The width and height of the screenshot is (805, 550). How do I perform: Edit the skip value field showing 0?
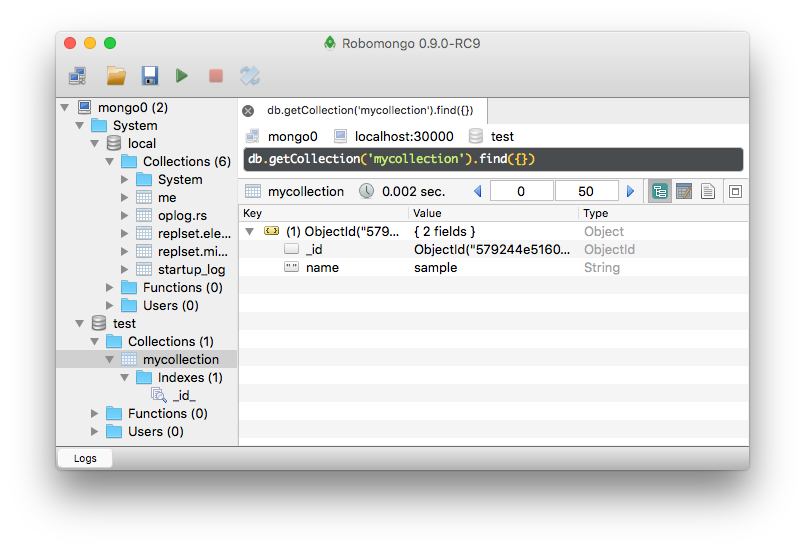(521, 192)
